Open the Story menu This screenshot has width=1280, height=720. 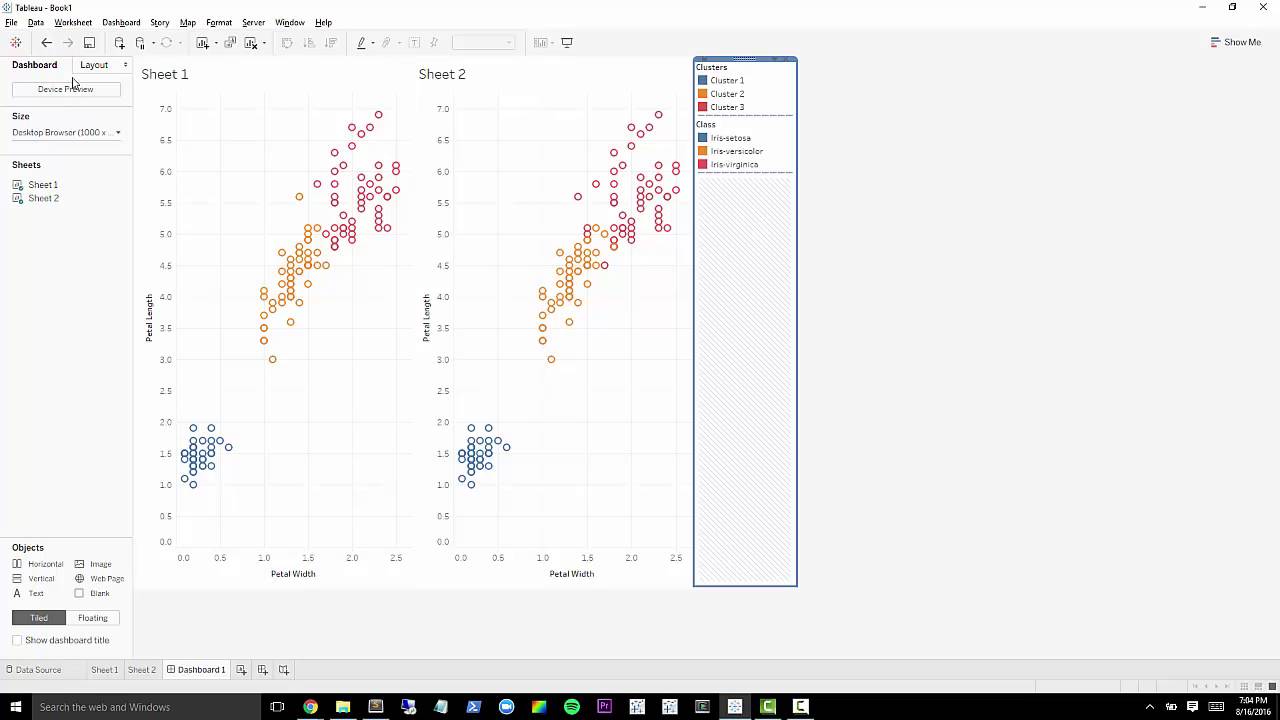(160, 22)
